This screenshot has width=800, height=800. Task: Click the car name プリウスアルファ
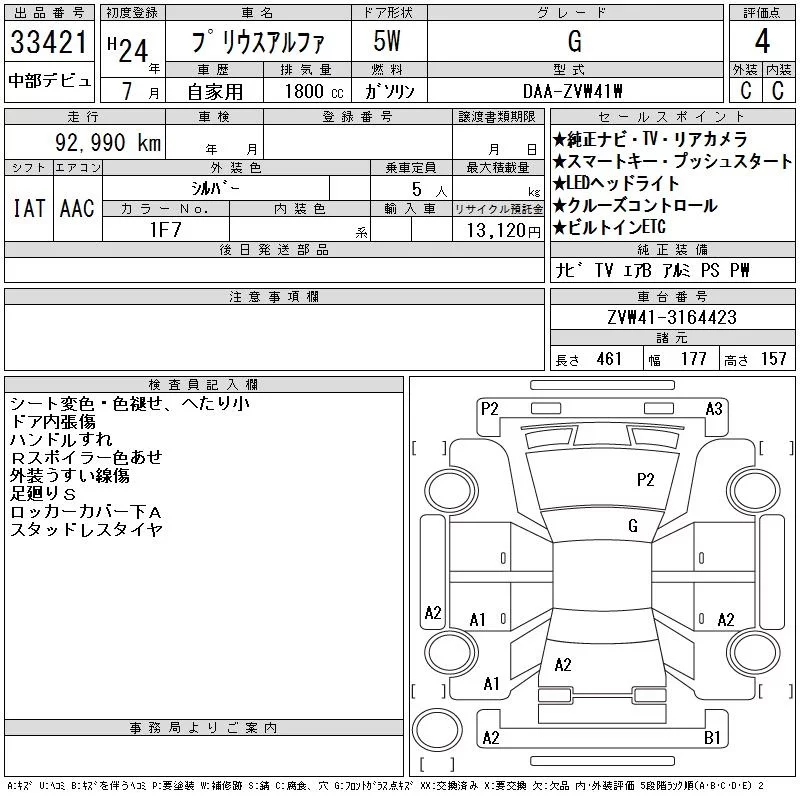pos(258,41)
